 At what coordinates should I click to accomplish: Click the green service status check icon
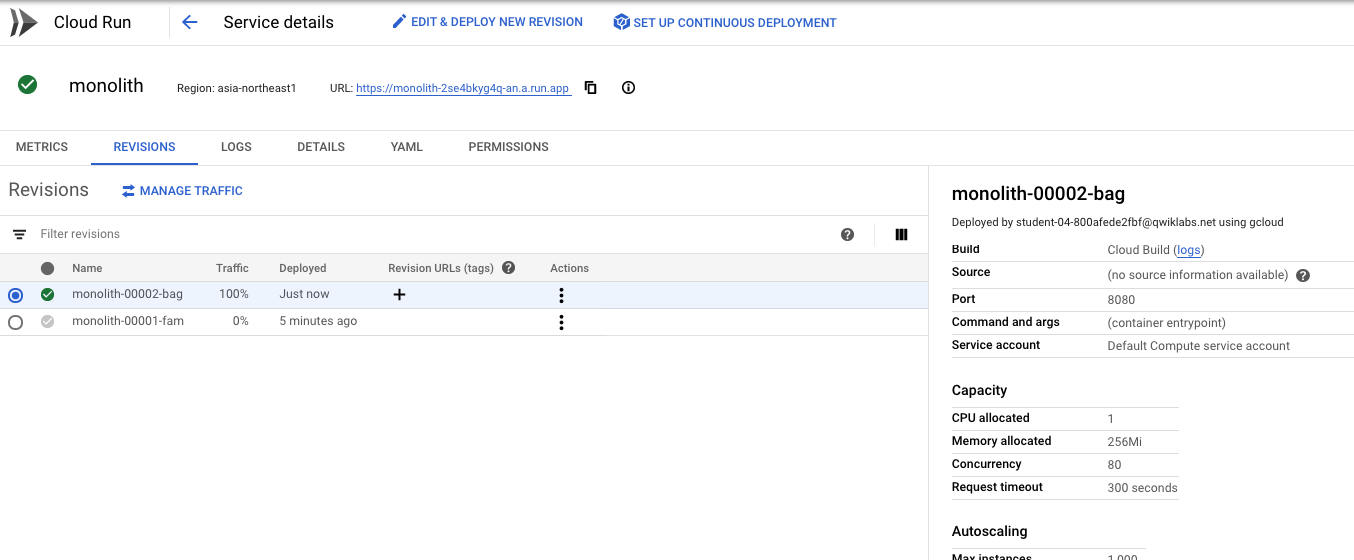(x=28, y=85)
